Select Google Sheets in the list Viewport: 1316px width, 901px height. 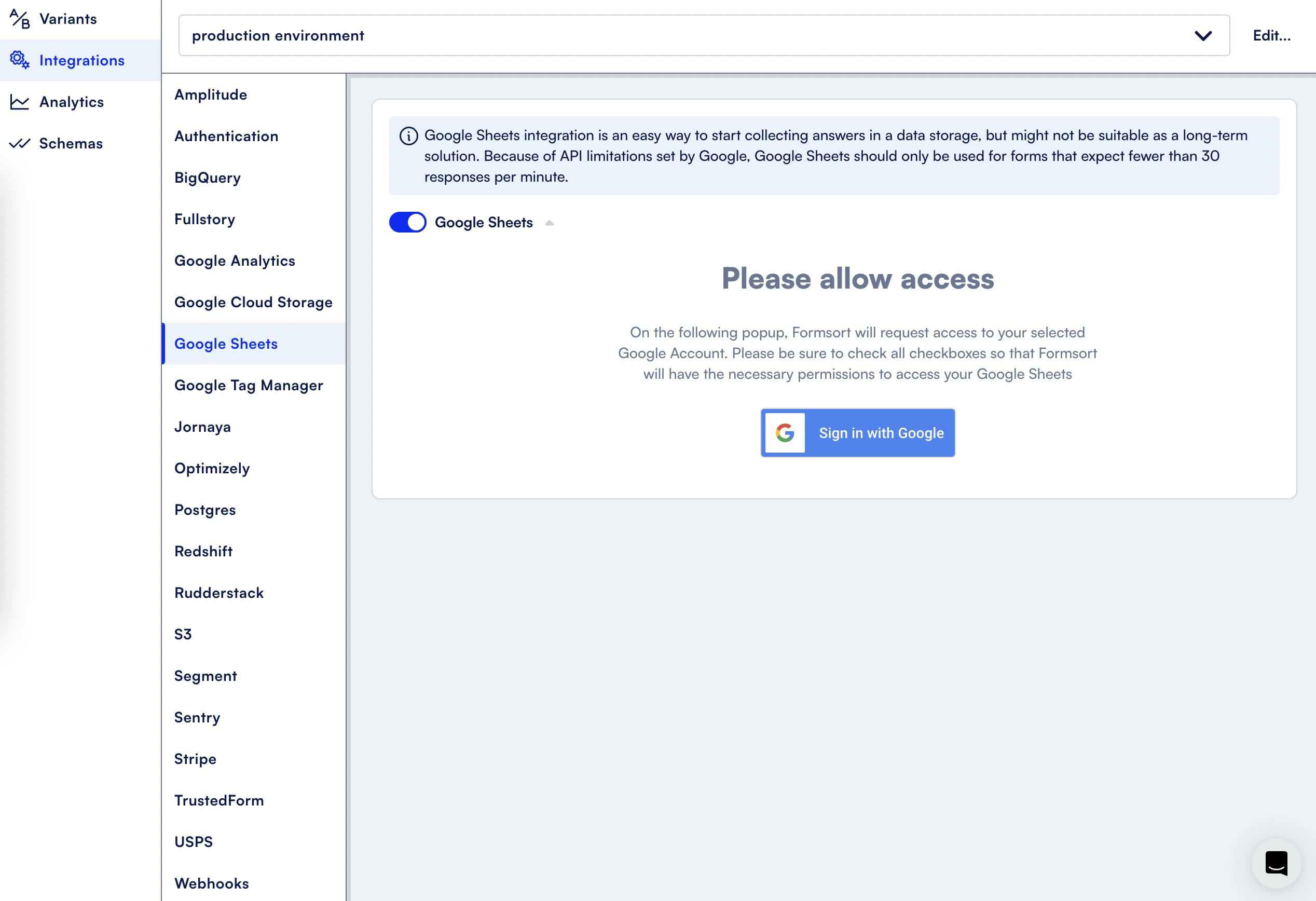[x=254, y=344]
